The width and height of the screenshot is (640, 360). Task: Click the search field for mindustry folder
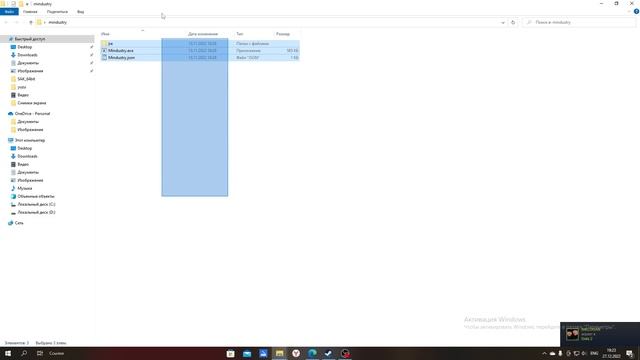point(579,22)
